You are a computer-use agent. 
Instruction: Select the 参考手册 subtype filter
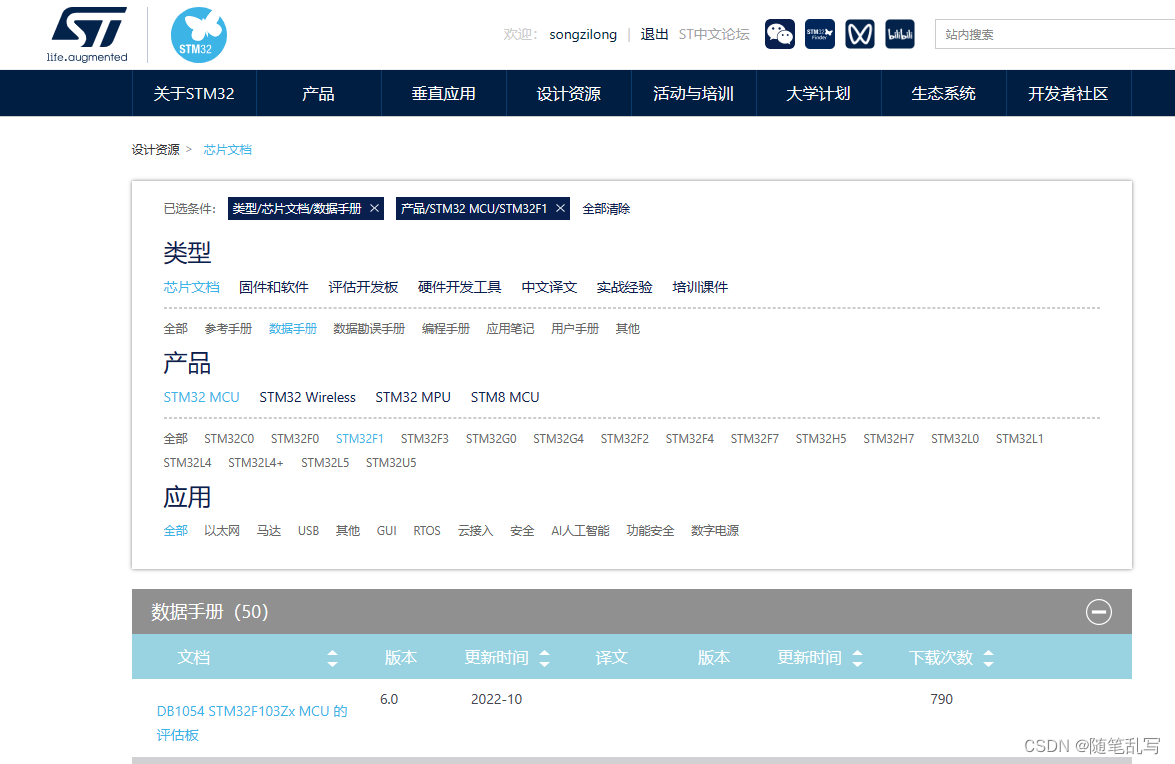[230, 328]
